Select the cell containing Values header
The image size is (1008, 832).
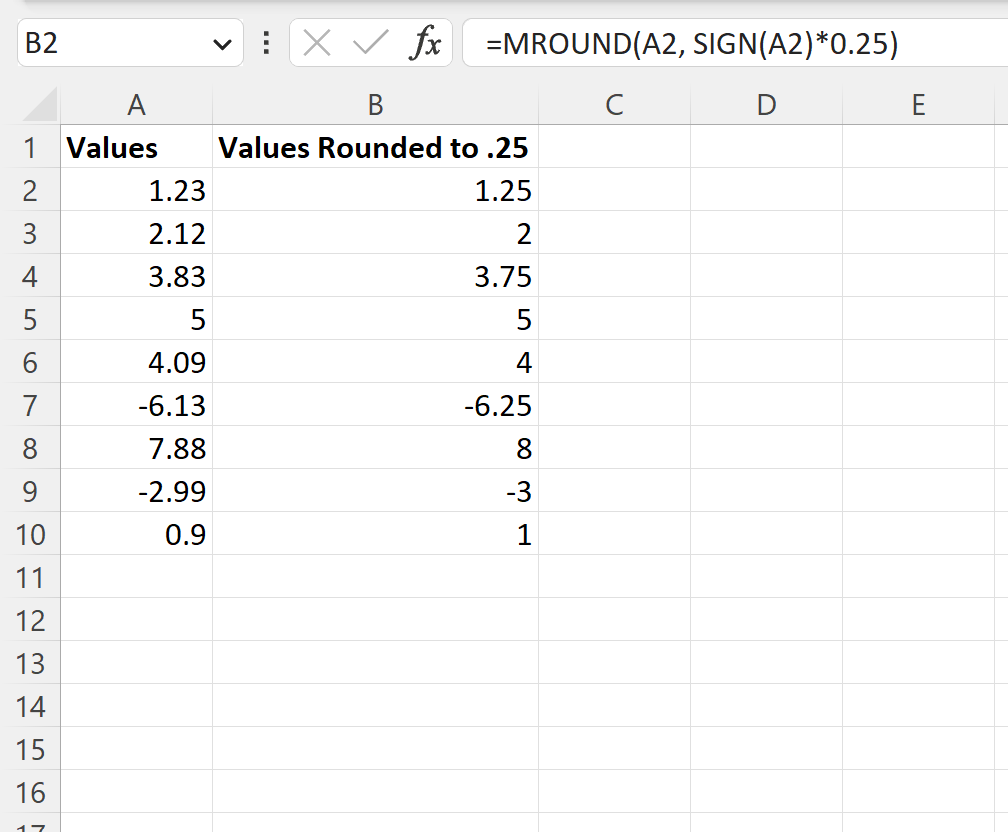[x=136, y=147]
